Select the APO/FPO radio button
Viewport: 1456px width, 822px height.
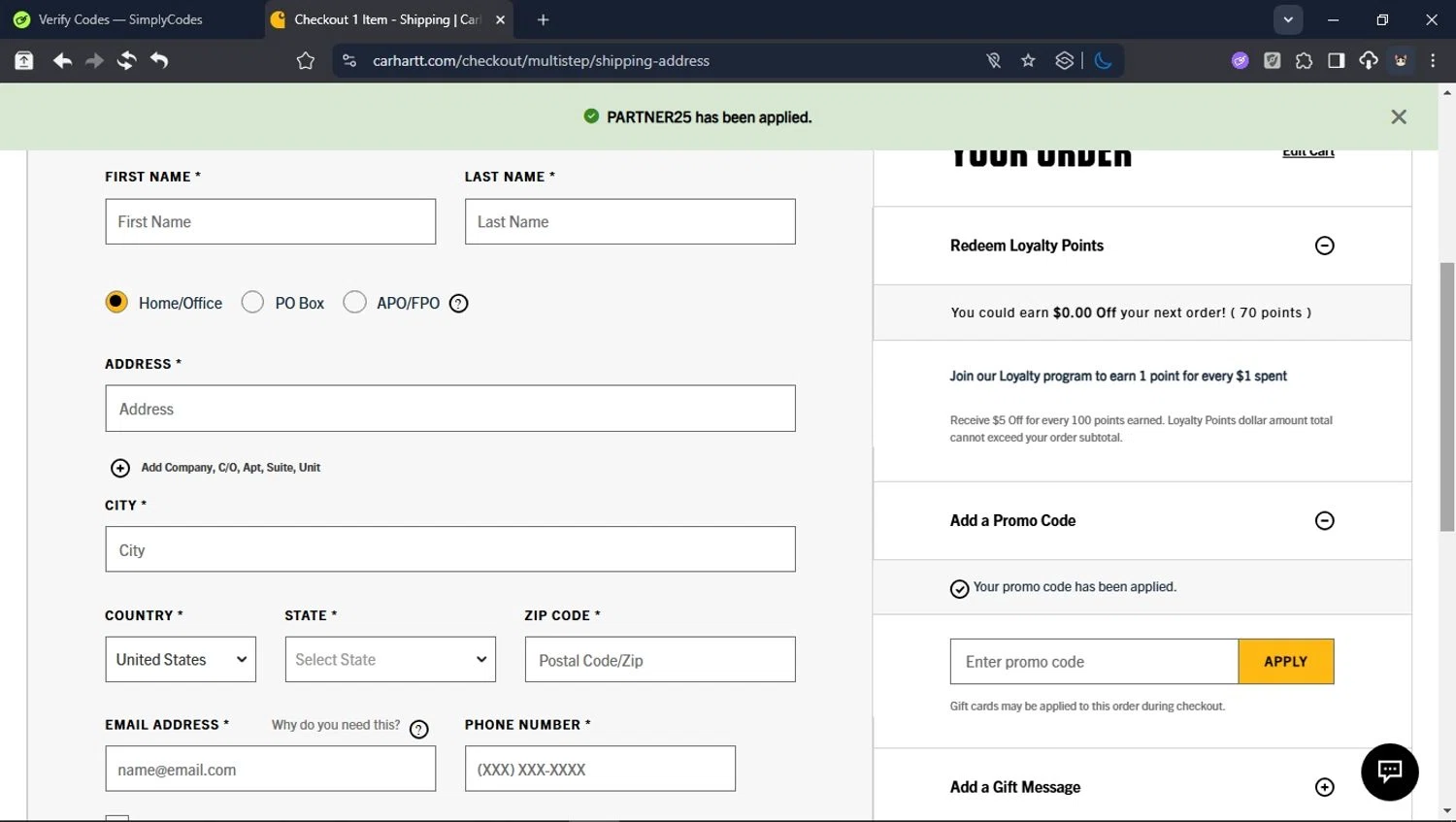pos(354,302)
